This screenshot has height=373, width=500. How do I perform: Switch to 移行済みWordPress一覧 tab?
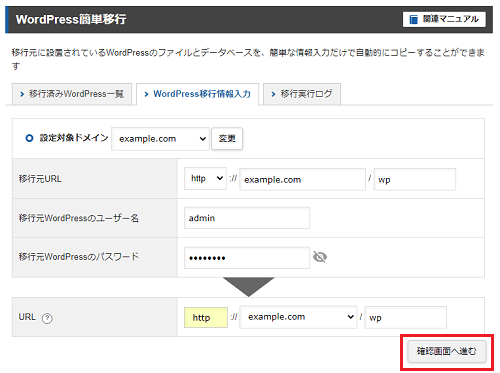click(x=72, y=94)
